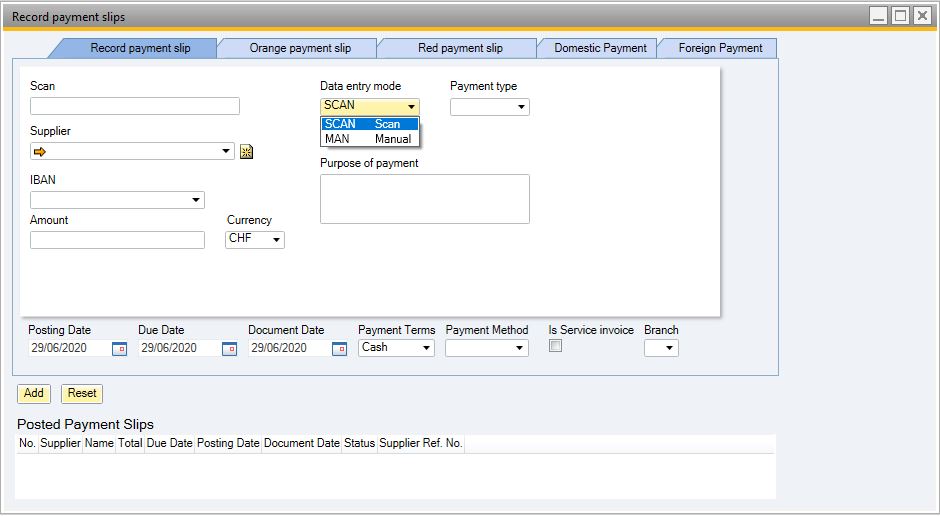Select the SCAN Scan option

(x=370, y=124)
